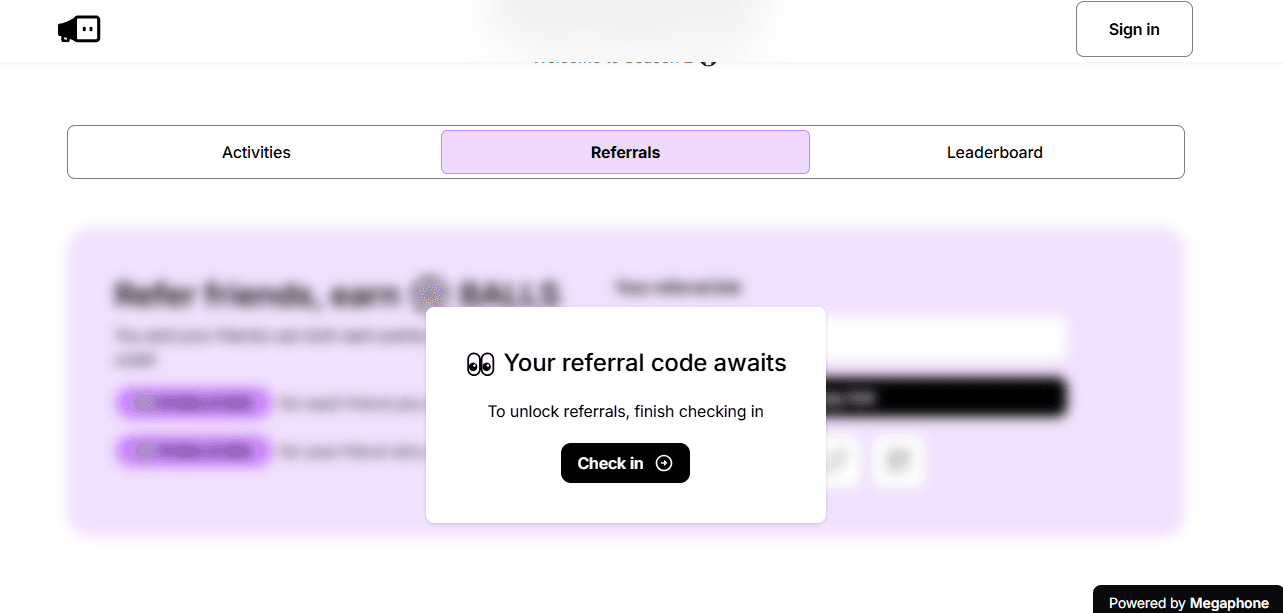Click the blurred BALLS token icon in heading

tap(430, 294)
